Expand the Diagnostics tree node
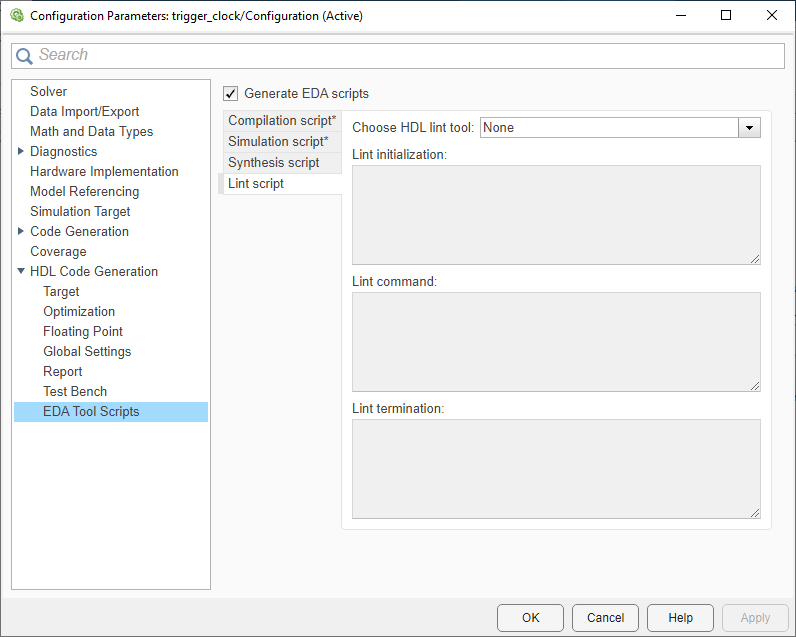 [x=21, y=152]
